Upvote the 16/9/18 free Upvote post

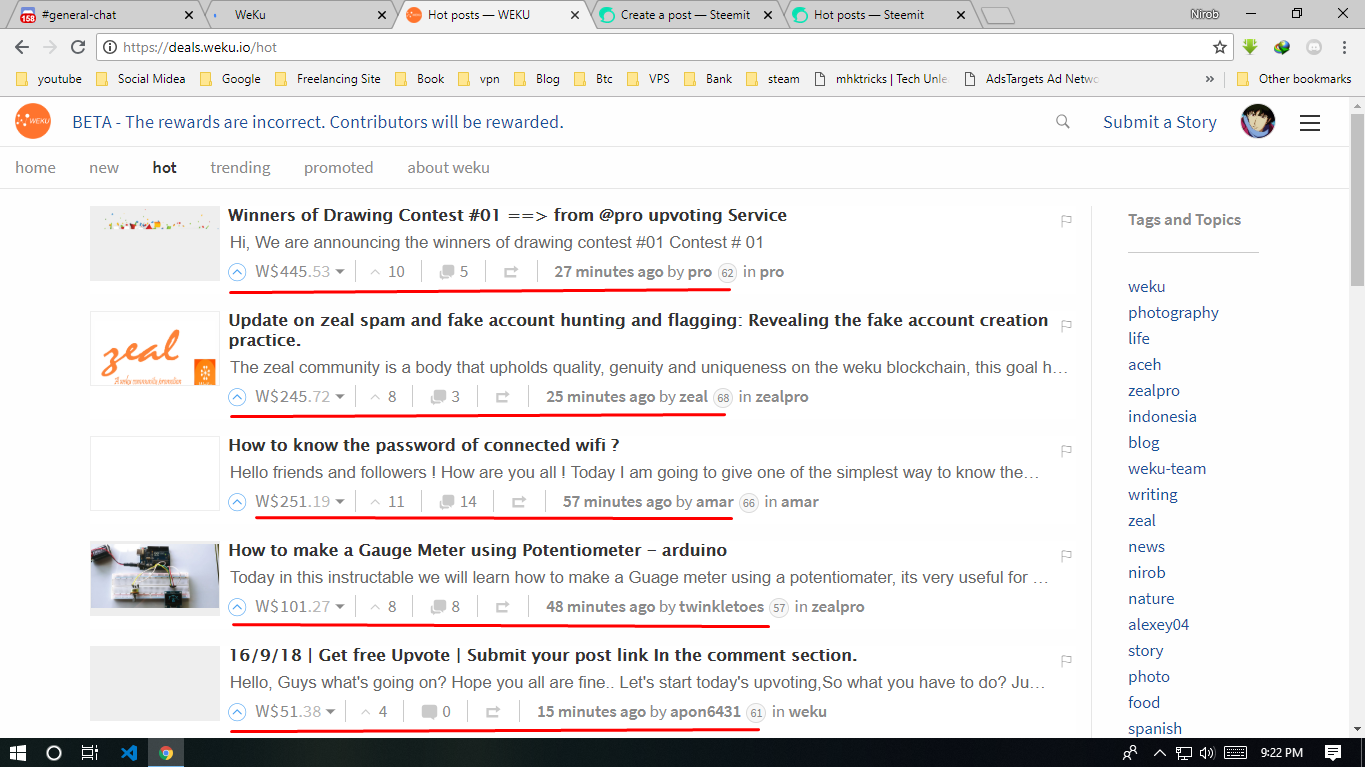237,712
